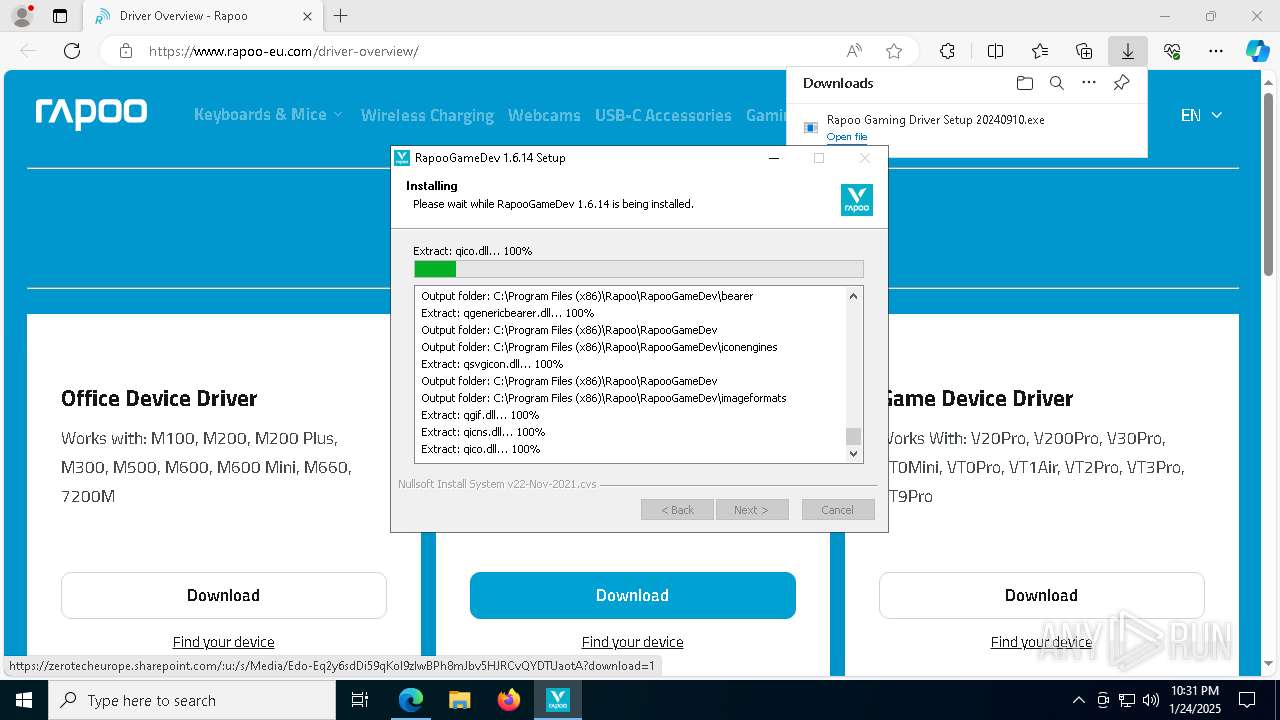
Task: Refresh the page with the reload icon
Action: tap(72, 51)
